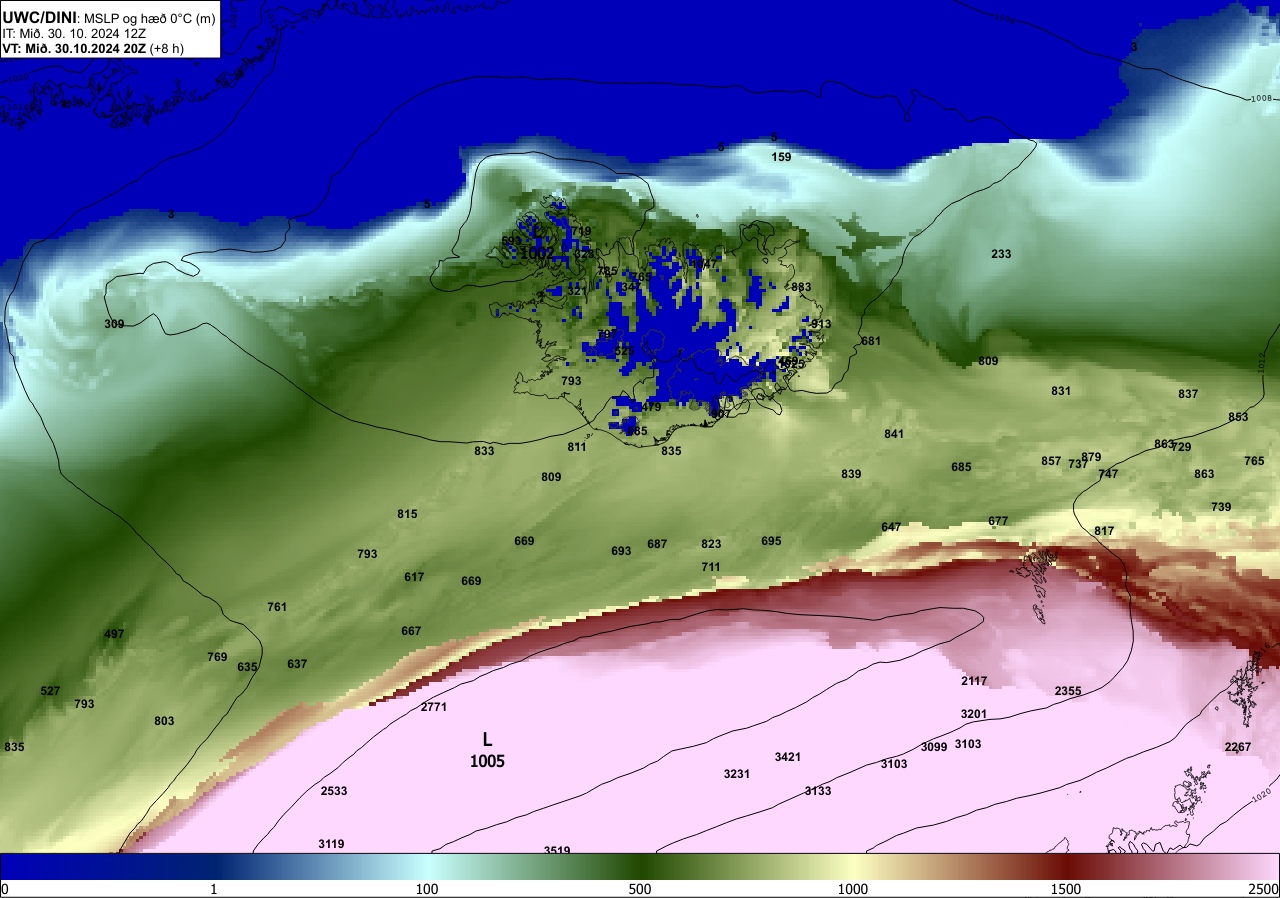Click the freezing level value 2355

pyautogui.click(x=1068, y=691)
